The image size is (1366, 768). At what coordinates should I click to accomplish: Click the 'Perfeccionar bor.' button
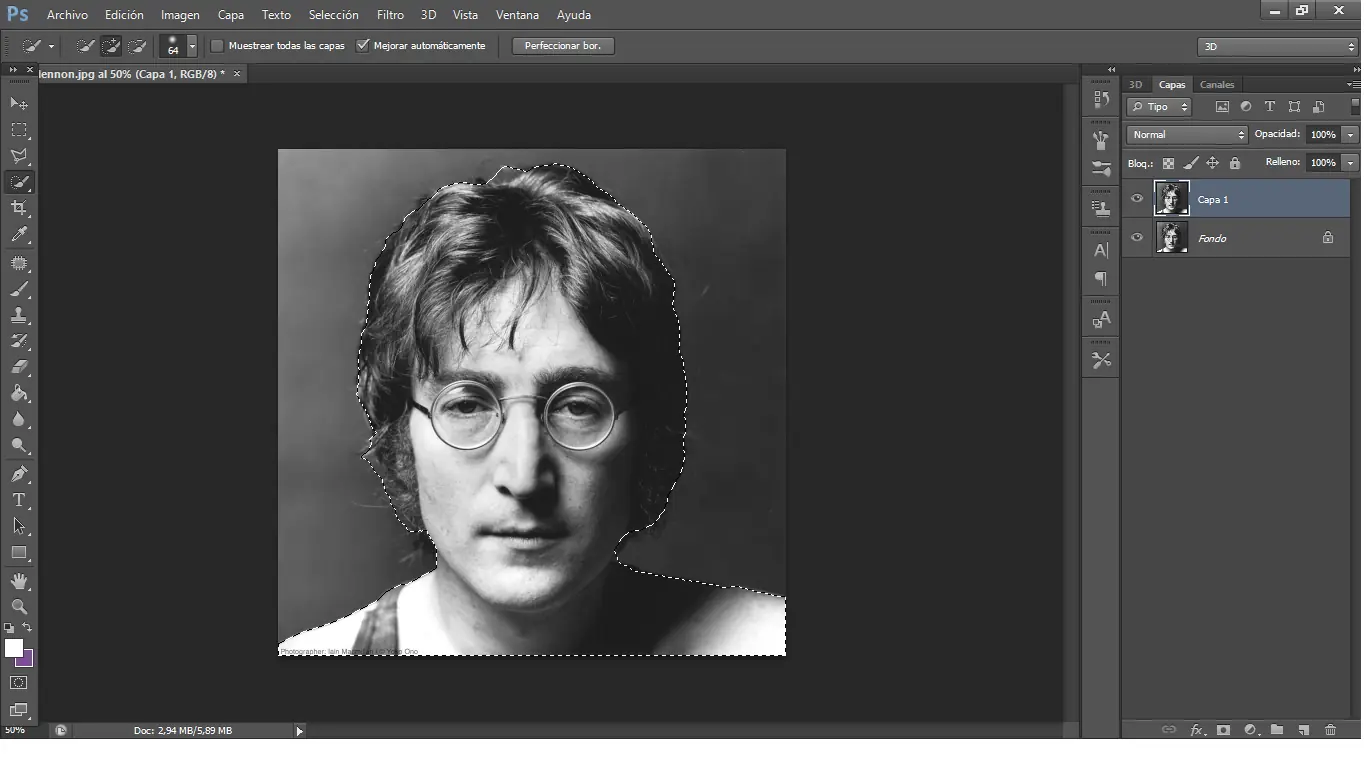[x=563, y=46]
